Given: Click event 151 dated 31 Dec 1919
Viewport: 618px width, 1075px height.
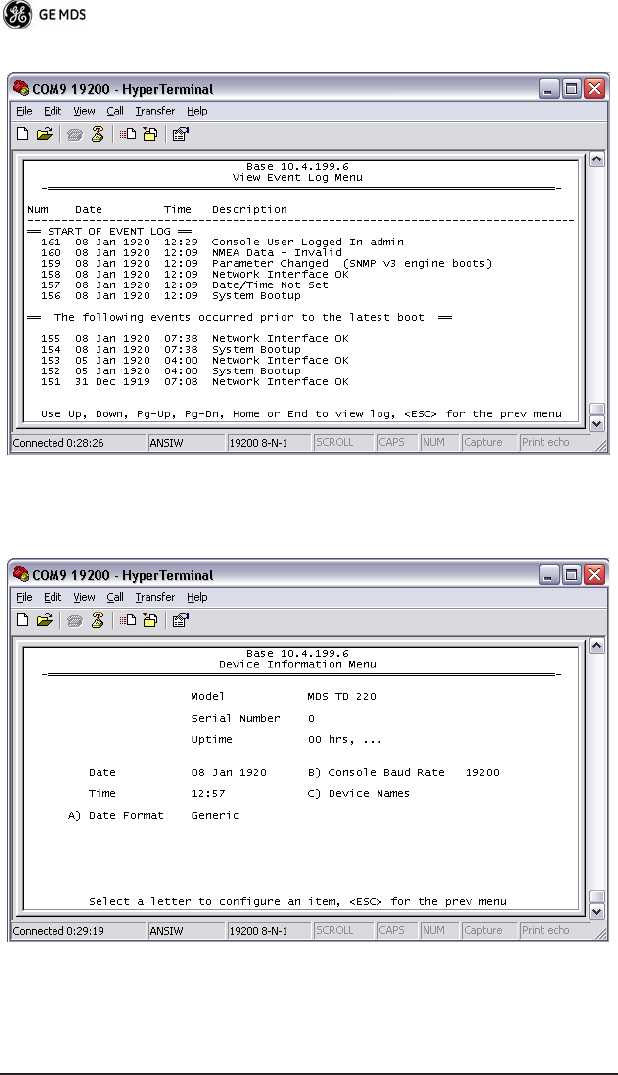Looking at the screenshot, I should pos(195,381).
